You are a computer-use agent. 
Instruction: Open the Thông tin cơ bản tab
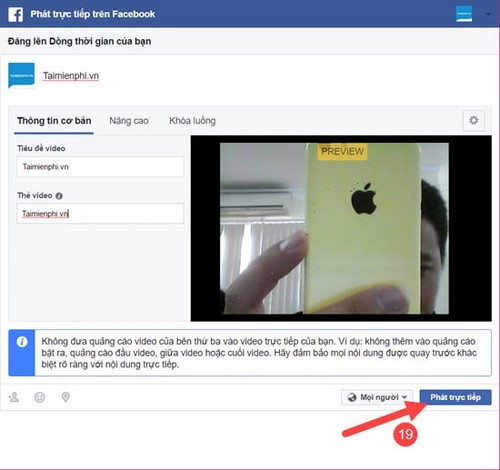click(54, 121)
